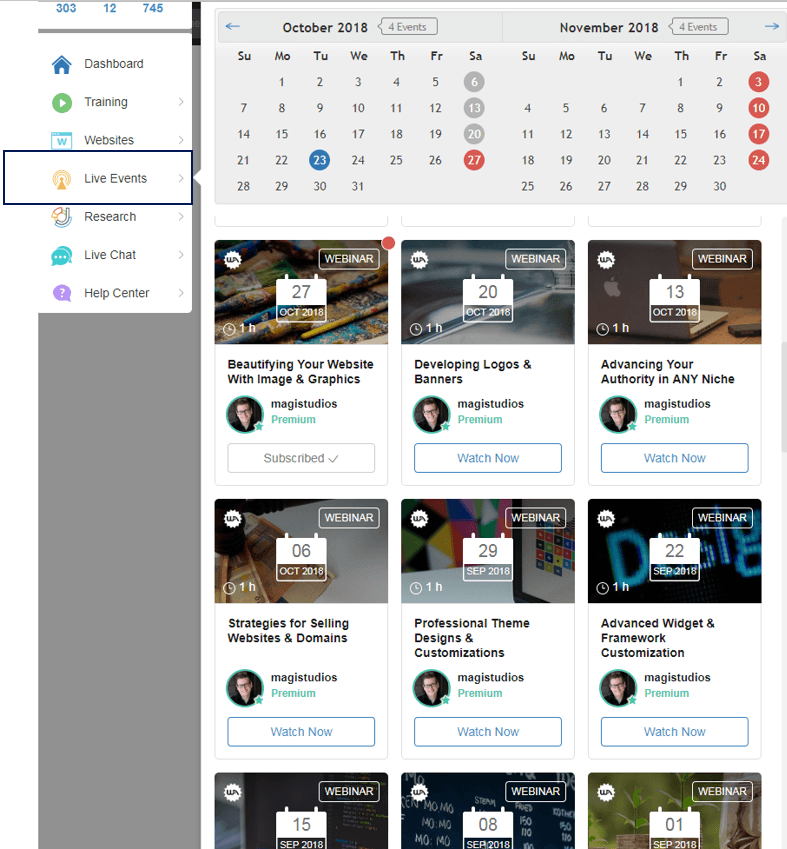The height and width of the screenshot is (849, 787).
Task: Select October 20 gray event date
Action: pyautogui.click(x=474, y=134)
